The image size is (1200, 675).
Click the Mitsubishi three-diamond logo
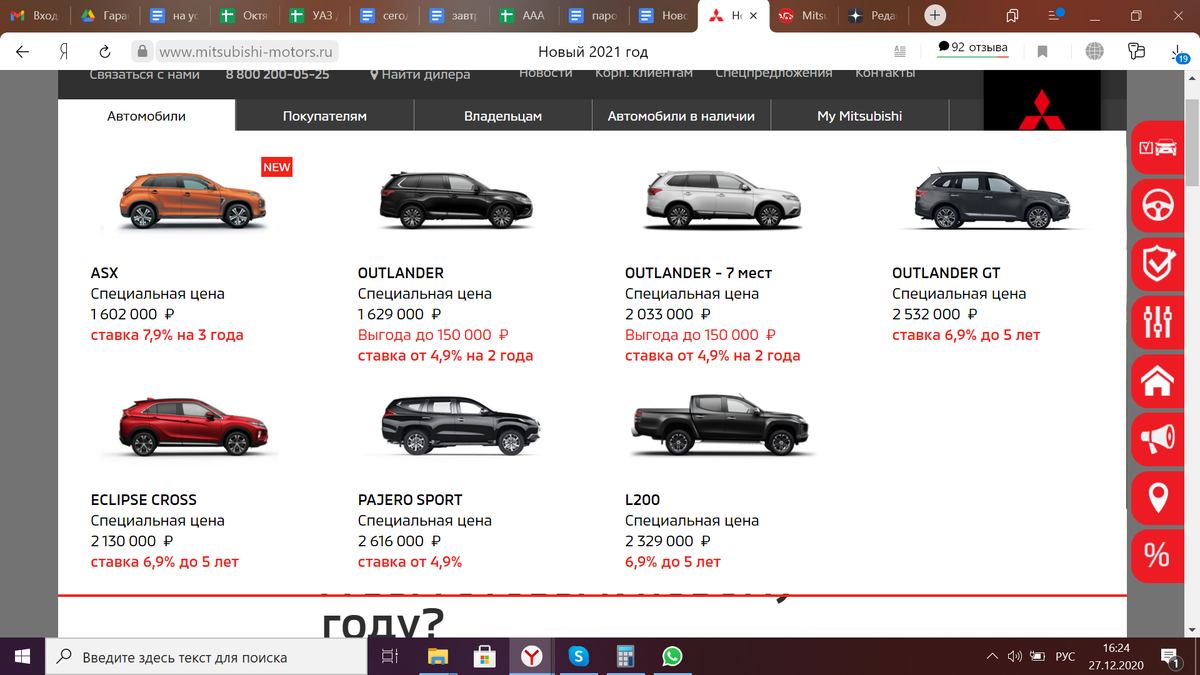(1042, 109)
